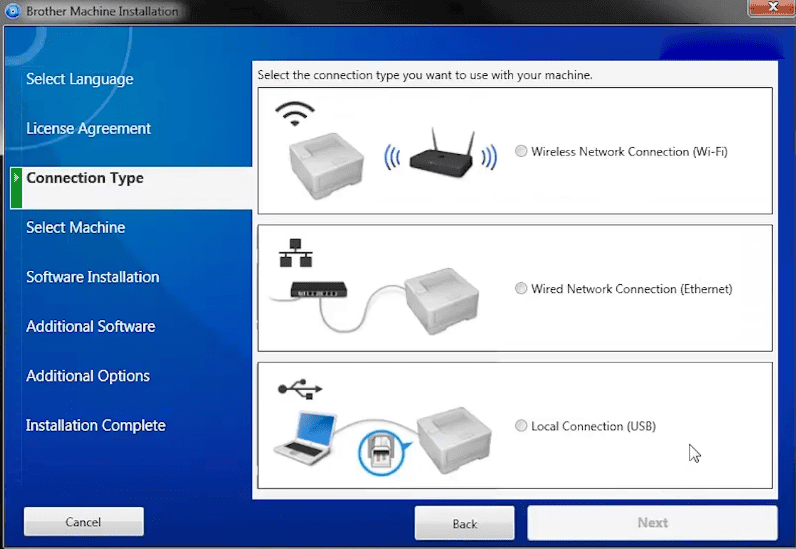Click the printer image in the Wi-Fi panel

pyautogui.click(x=326, y=166)
